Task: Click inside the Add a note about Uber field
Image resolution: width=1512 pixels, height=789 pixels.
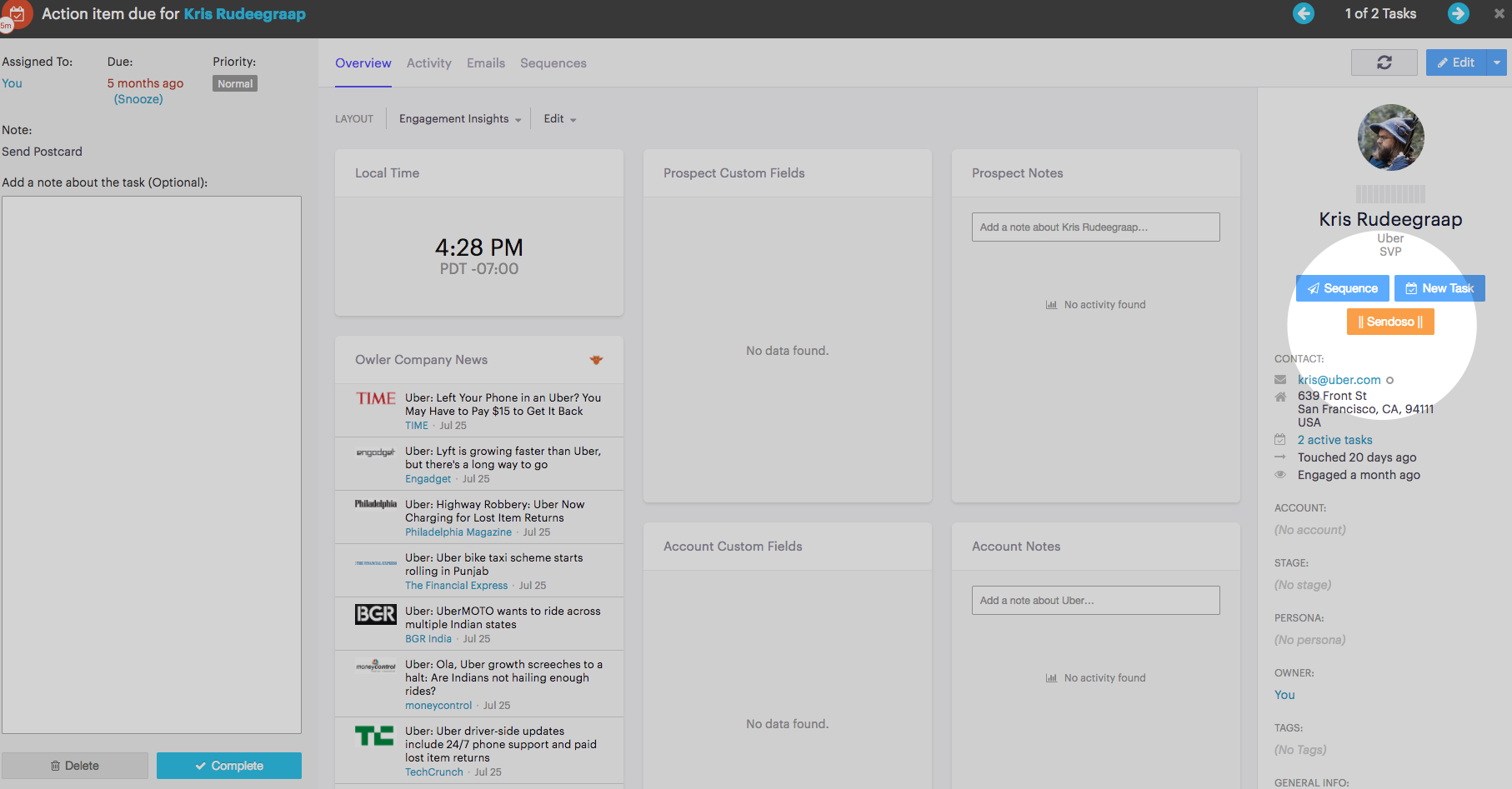Action: pyautogui.click(x=1095, y=600)
